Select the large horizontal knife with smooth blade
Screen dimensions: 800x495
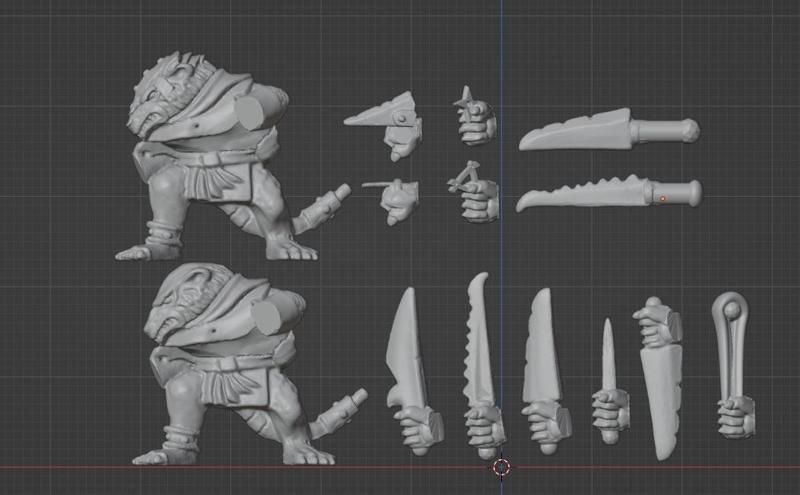(x=609, y=130)
